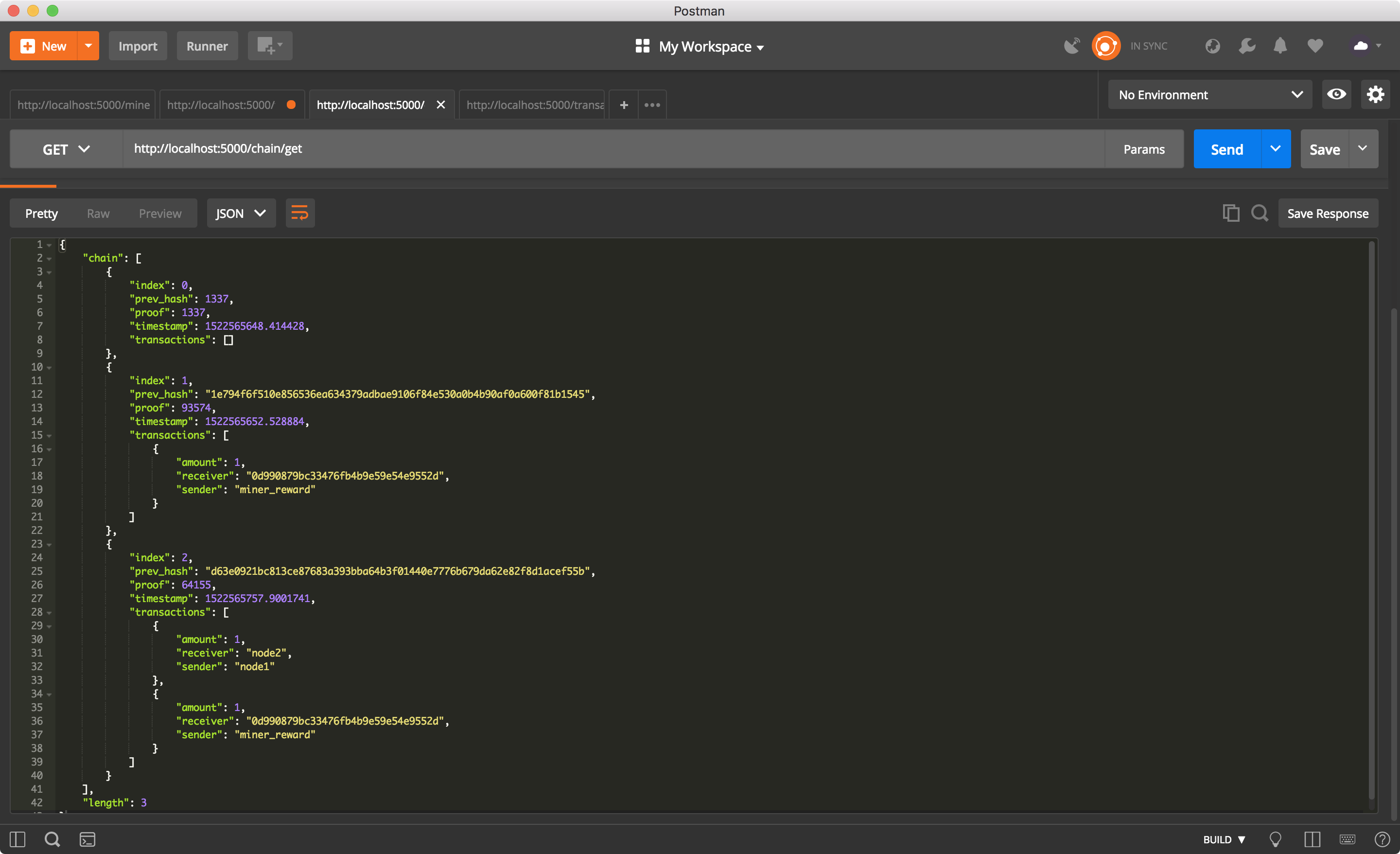Open the cloud account menu
1400x854 pixels.
coord(1366,46)
